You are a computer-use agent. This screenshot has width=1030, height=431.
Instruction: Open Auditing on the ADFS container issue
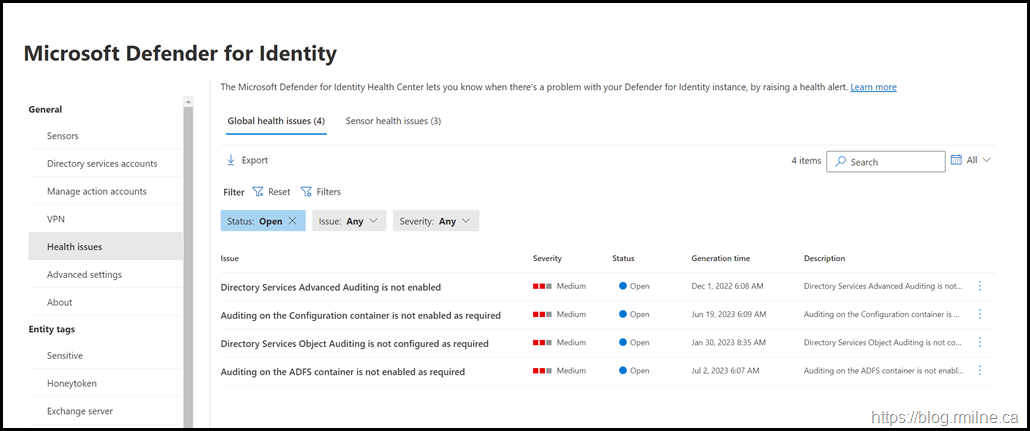pyautogui.click(x=342, y=372)
